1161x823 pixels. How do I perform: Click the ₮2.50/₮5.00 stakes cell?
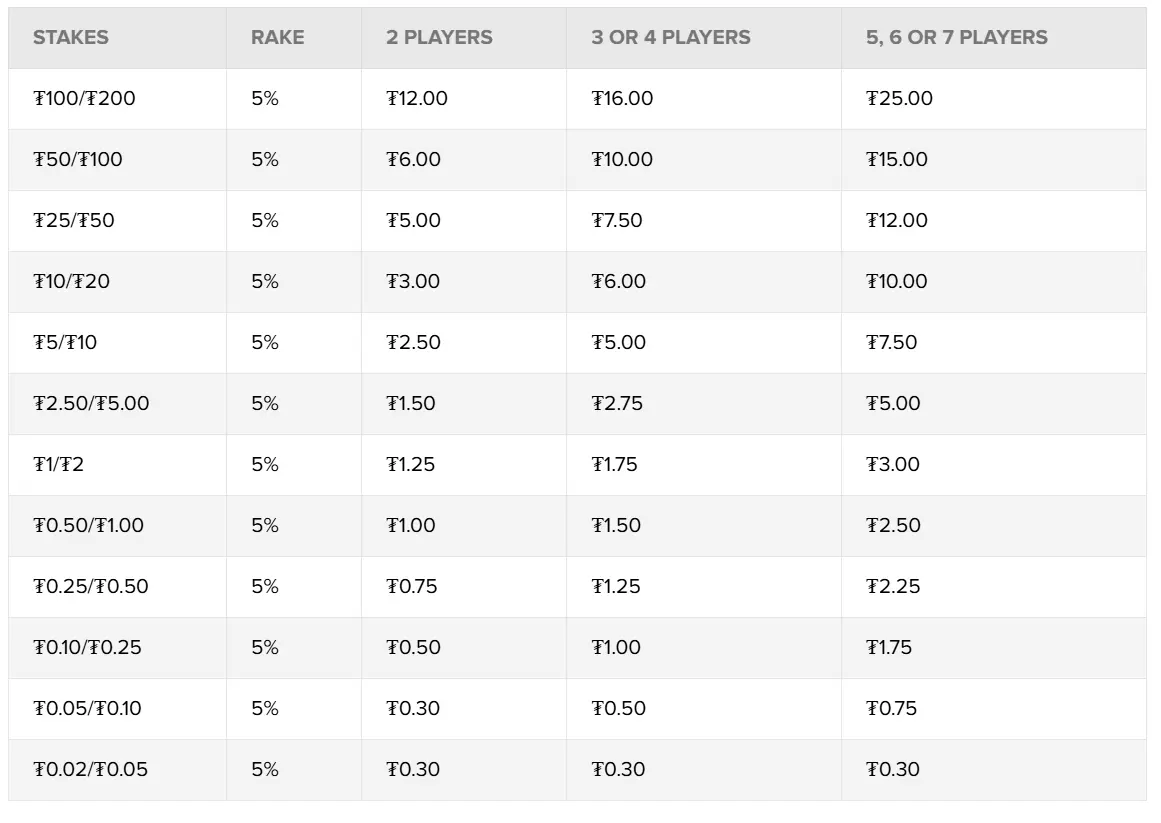click(x=91, y=404)
